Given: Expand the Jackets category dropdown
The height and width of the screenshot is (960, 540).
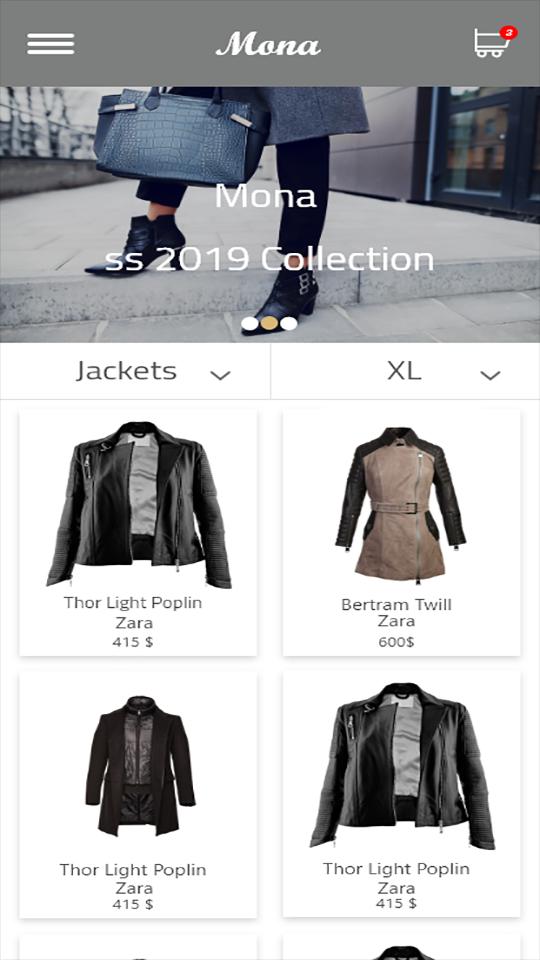Looking at the screenshot, I should click(x=135, y=372).
